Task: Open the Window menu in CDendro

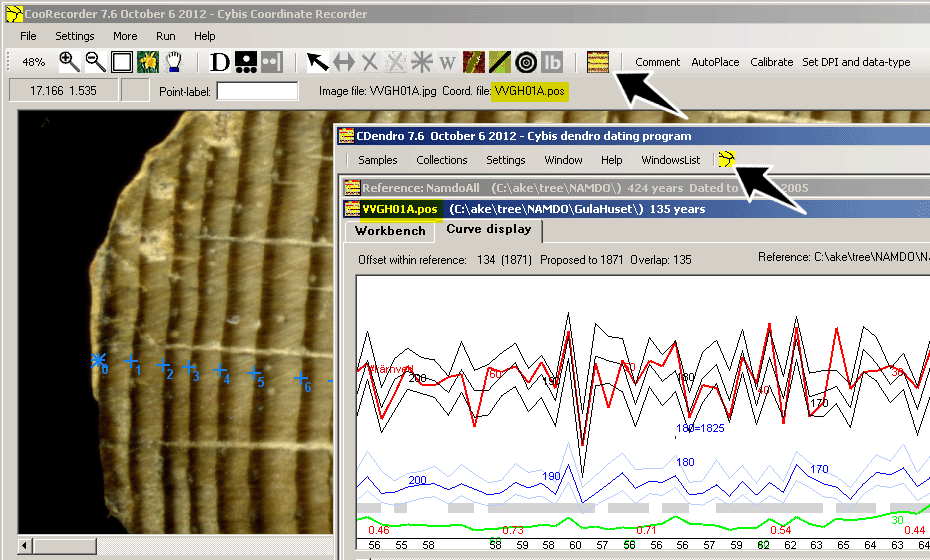Action: coord(563,160)
